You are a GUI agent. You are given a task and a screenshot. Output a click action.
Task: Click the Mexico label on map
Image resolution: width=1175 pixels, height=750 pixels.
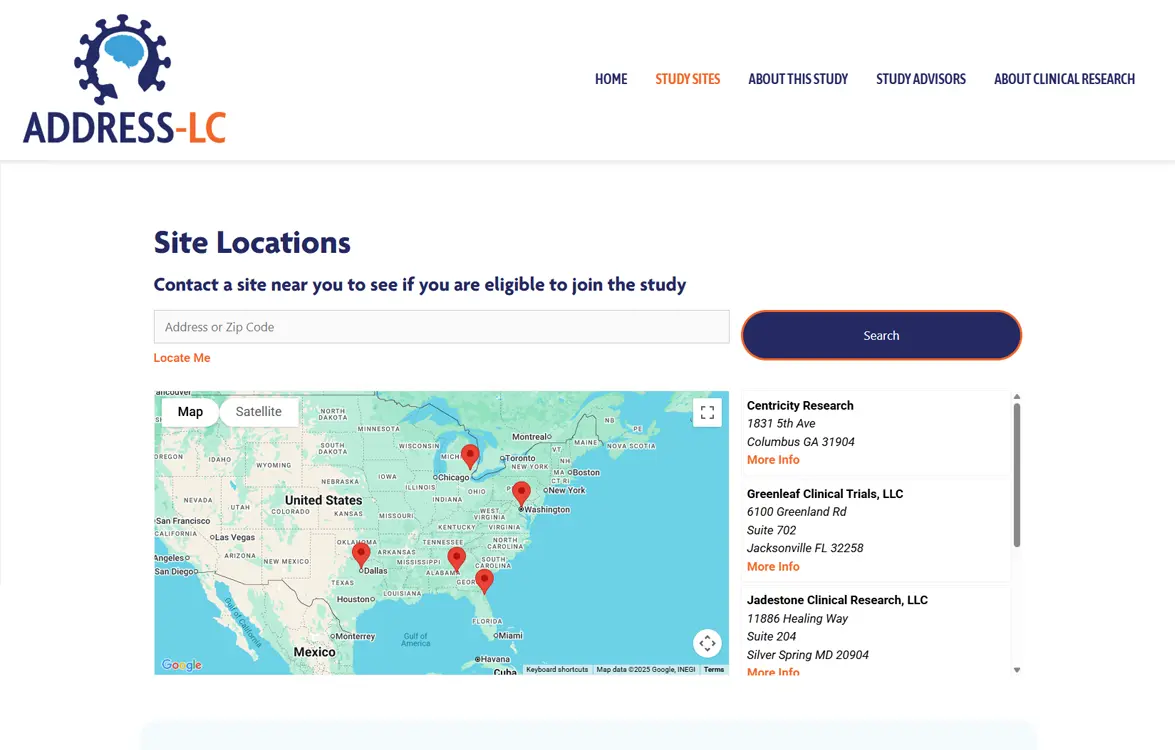click(315, 652)
